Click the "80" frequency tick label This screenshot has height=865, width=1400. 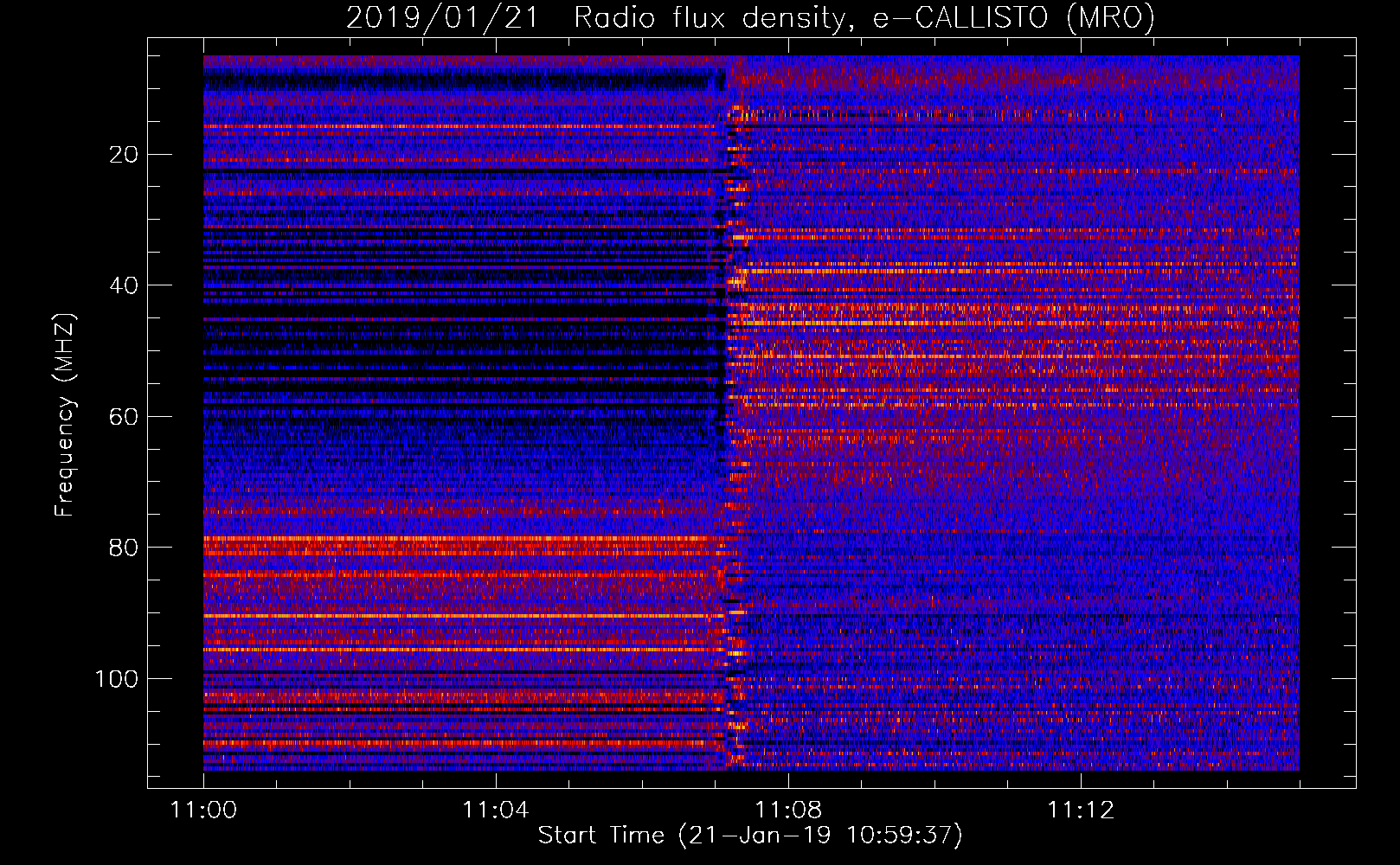(x=125, y=548)
